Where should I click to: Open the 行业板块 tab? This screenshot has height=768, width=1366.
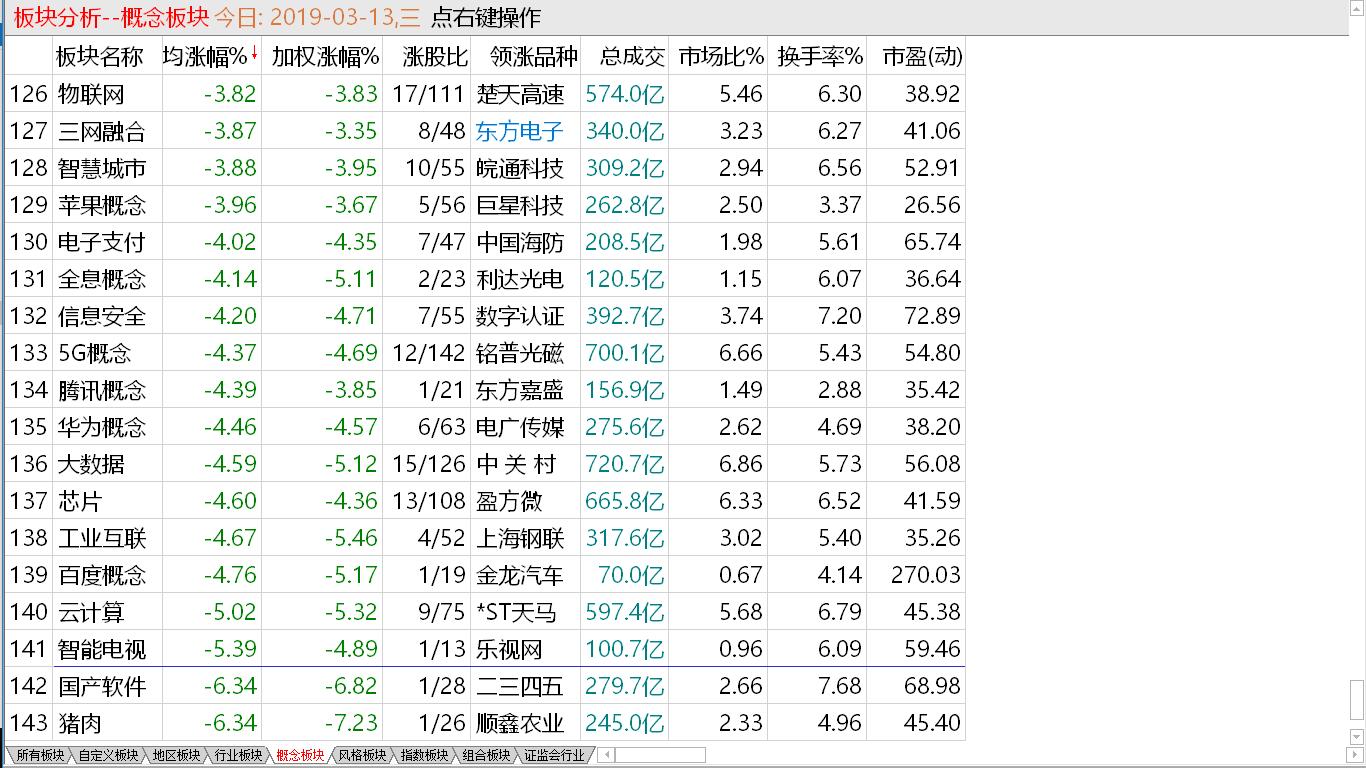[238, 756]
